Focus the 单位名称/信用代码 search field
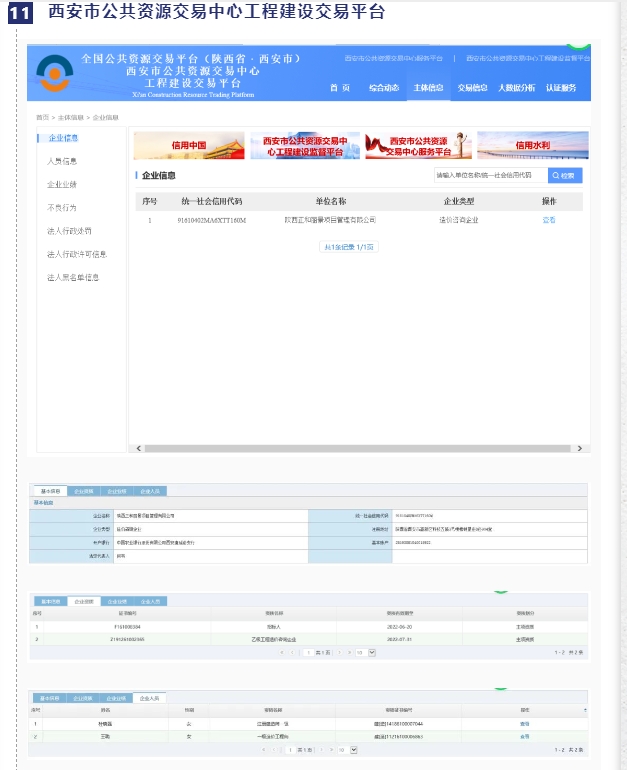 tap(491, 175)
